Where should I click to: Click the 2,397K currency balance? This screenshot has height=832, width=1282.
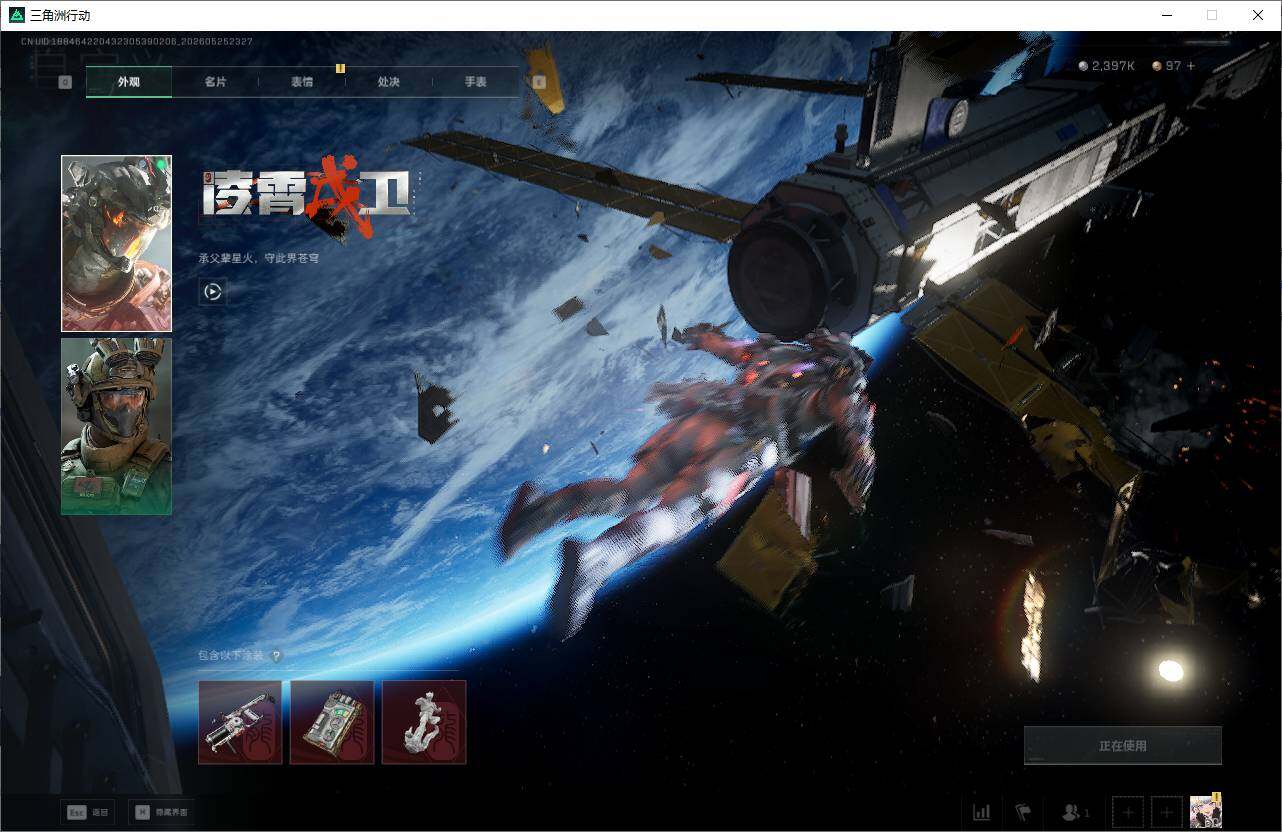click(1106, 66)
